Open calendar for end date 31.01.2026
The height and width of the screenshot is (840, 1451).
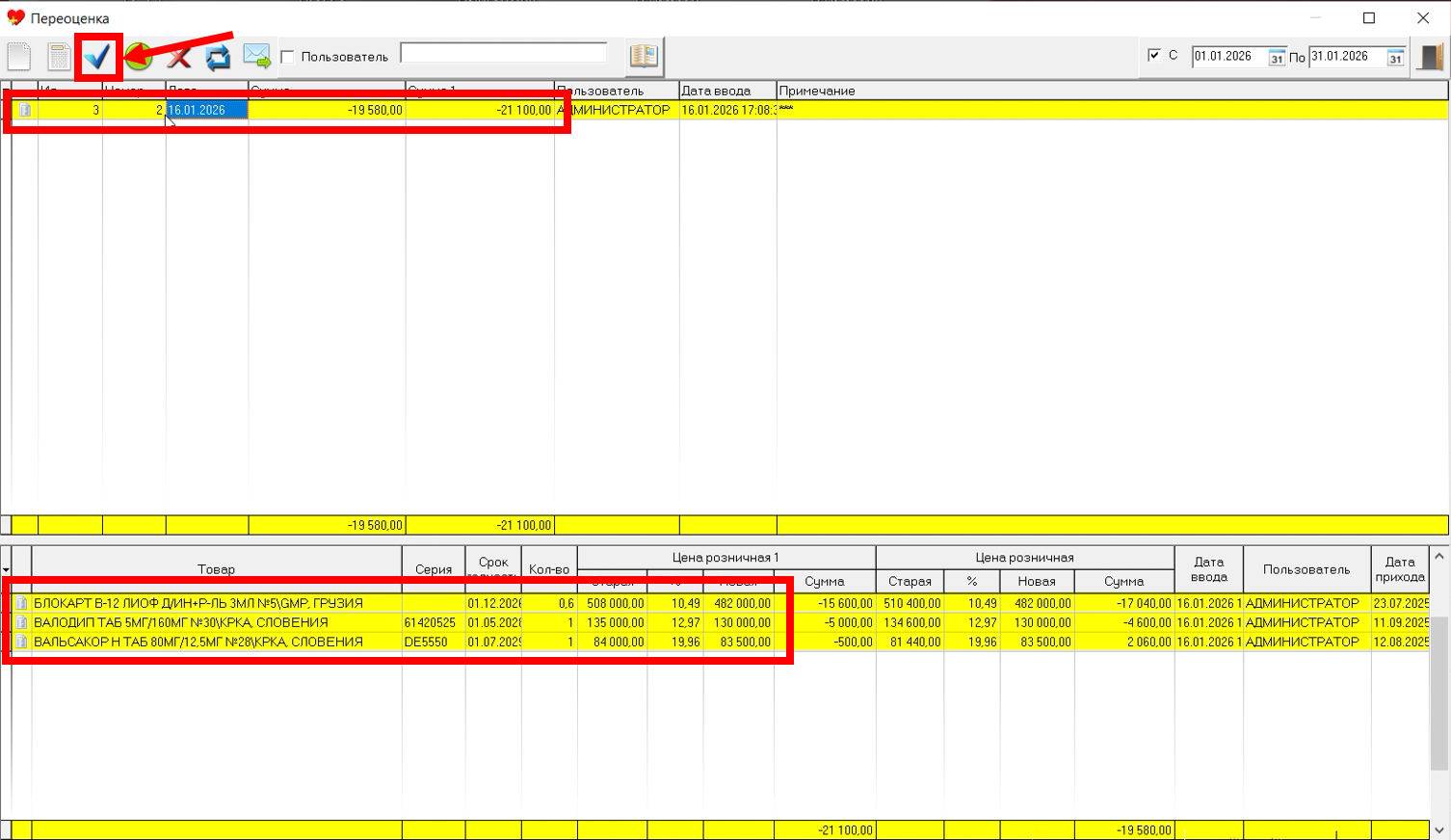tap(1395, 58)
